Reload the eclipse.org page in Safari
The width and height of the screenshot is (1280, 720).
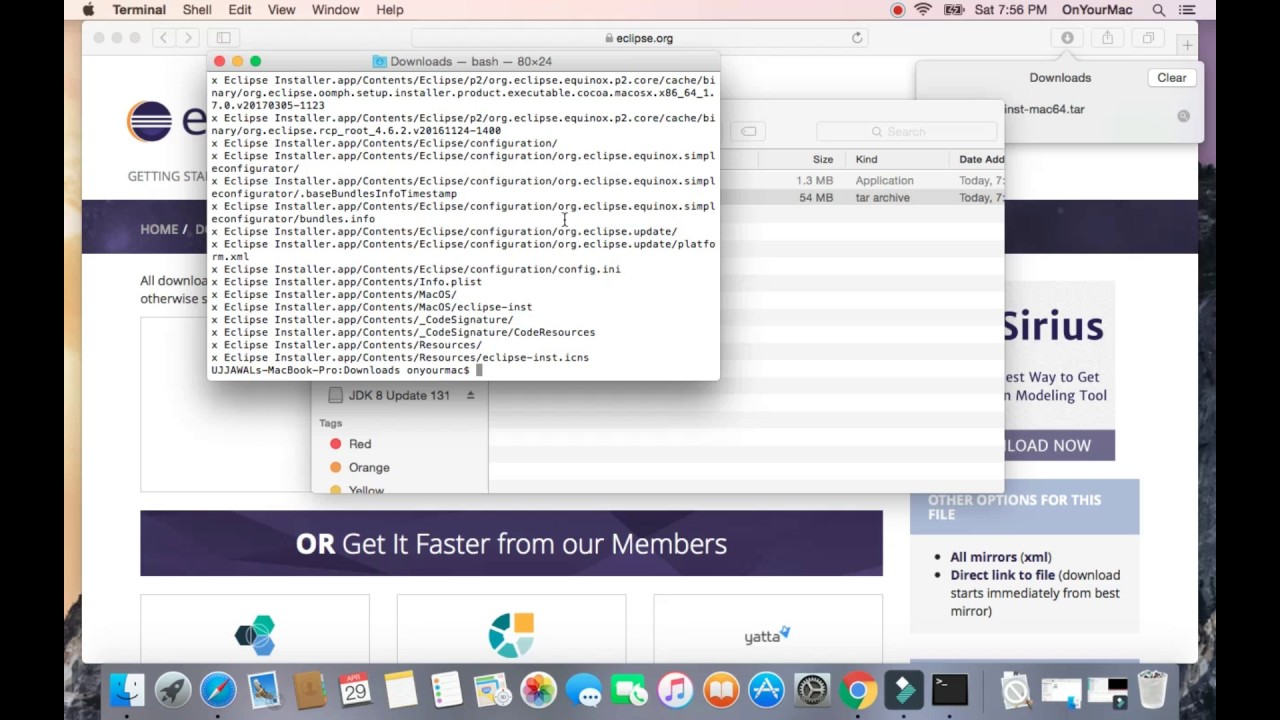(857, 38)
